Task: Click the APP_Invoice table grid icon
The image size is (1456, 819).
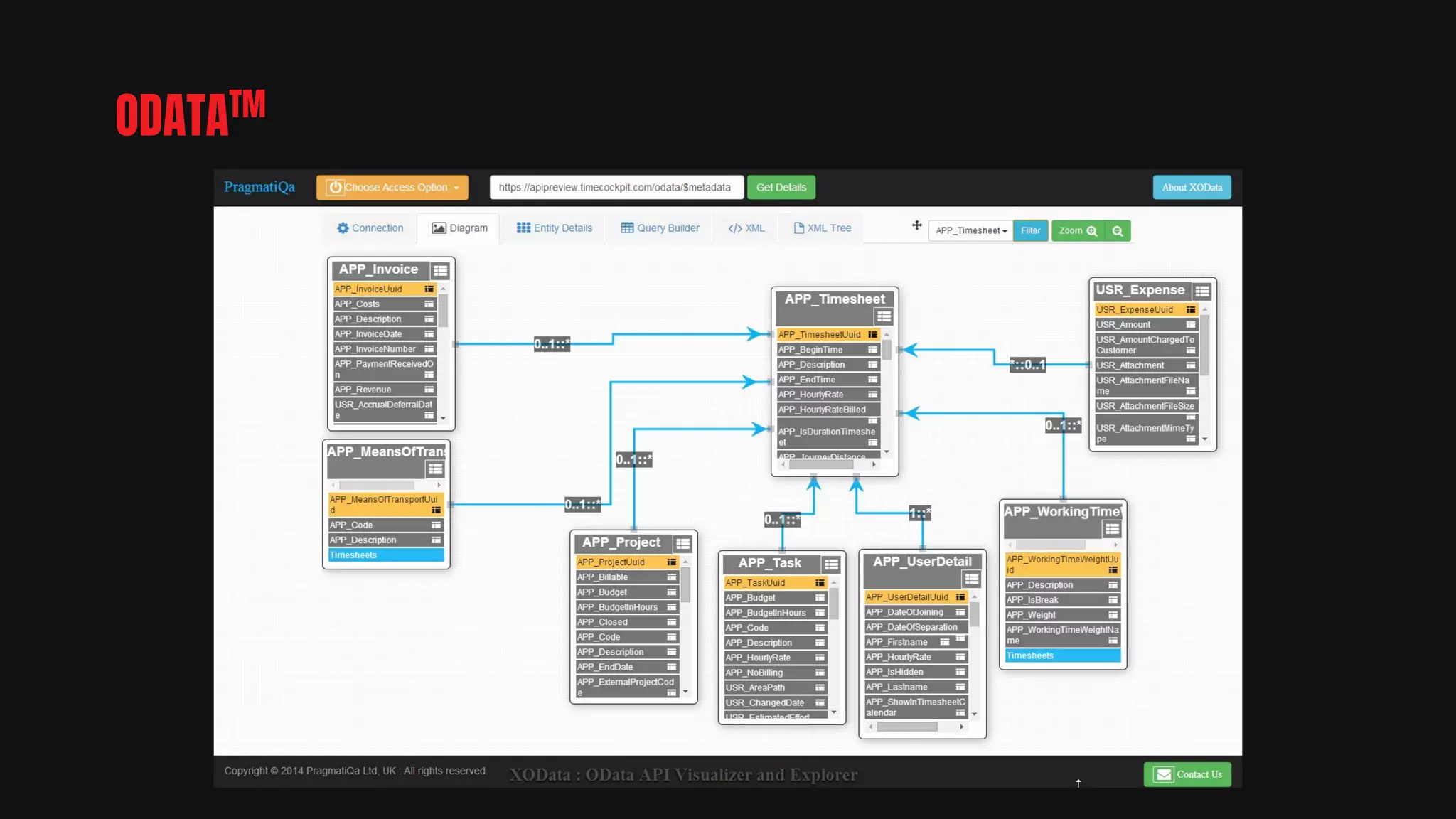Action: 440,271
